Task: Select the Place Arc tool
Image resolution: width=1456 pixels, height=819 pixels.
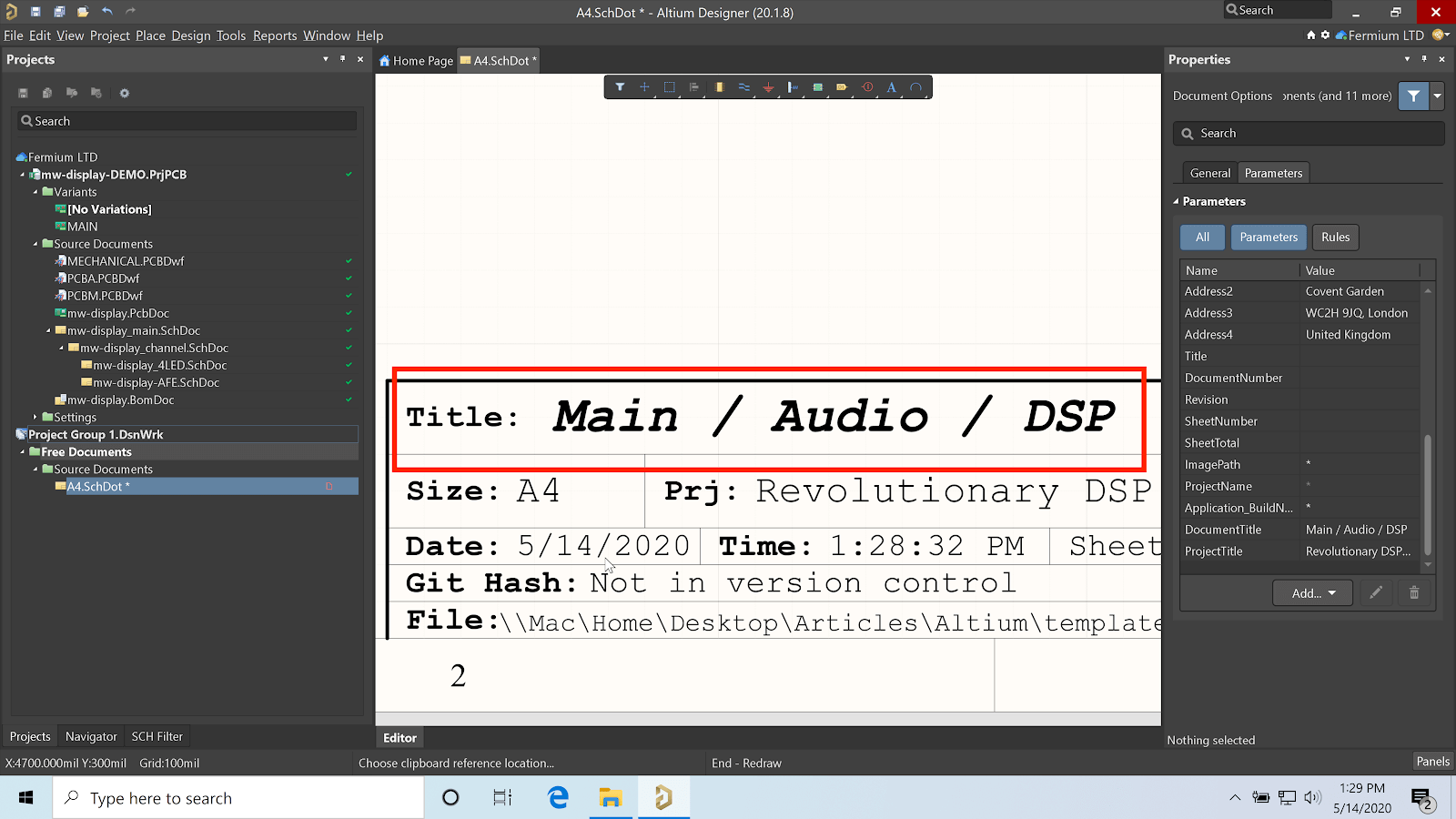Action: [915, 87]
